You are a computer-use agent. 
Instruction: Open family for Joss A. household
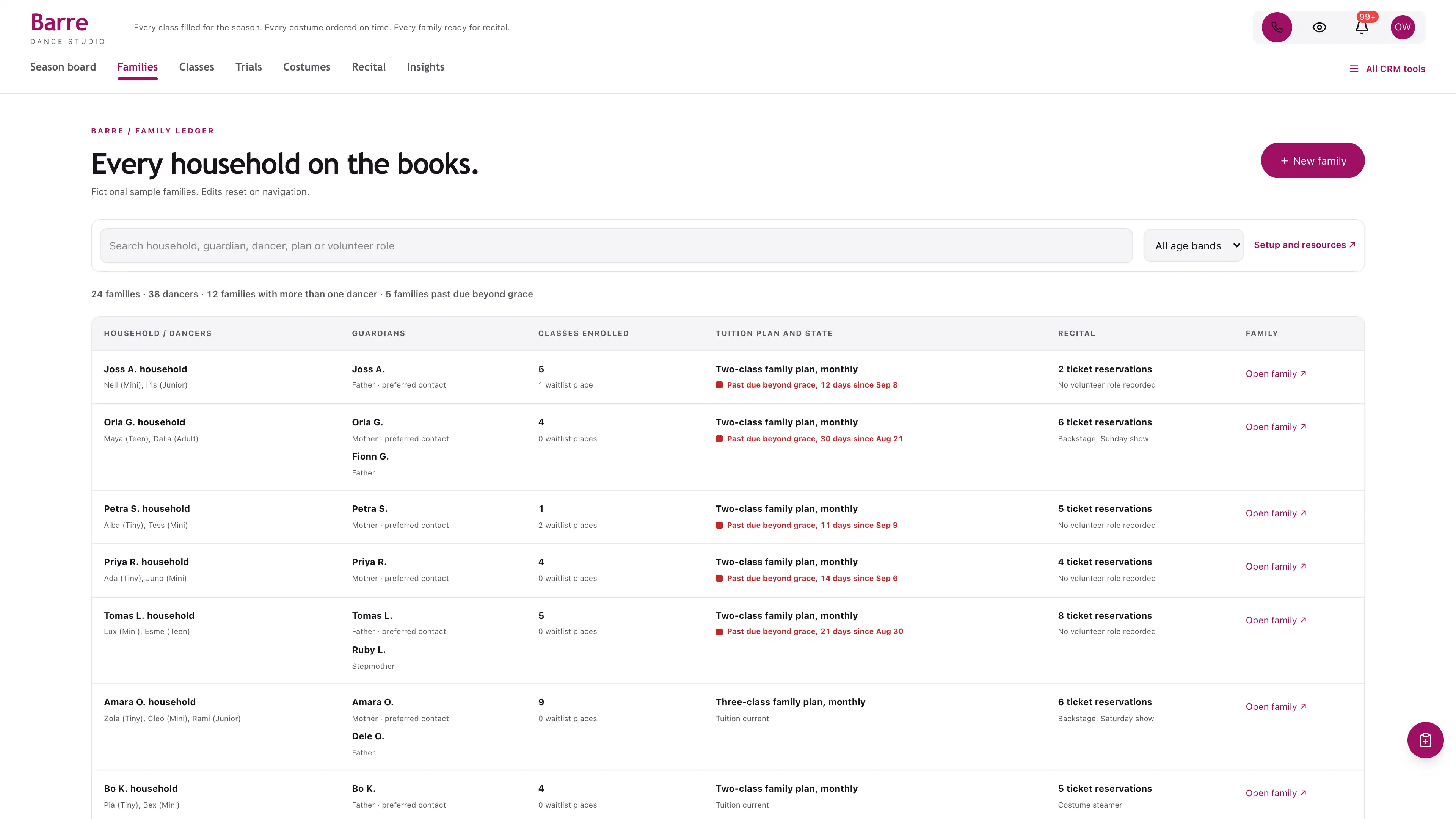point(1276,373)
